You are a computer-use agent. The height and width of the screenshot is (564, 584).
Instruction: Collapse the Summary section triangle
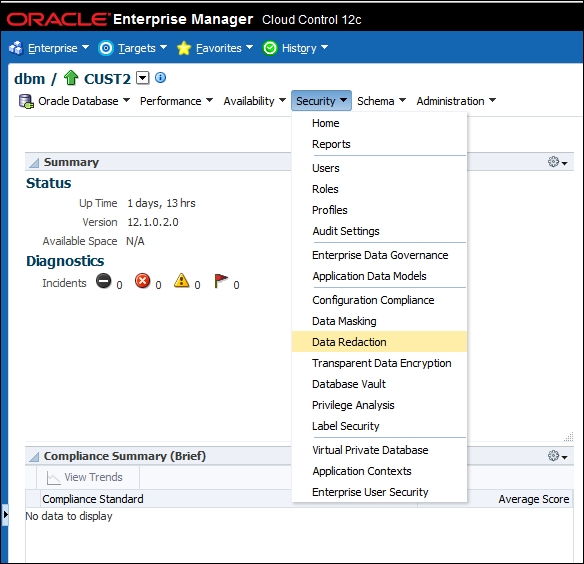tap(34, 163)
